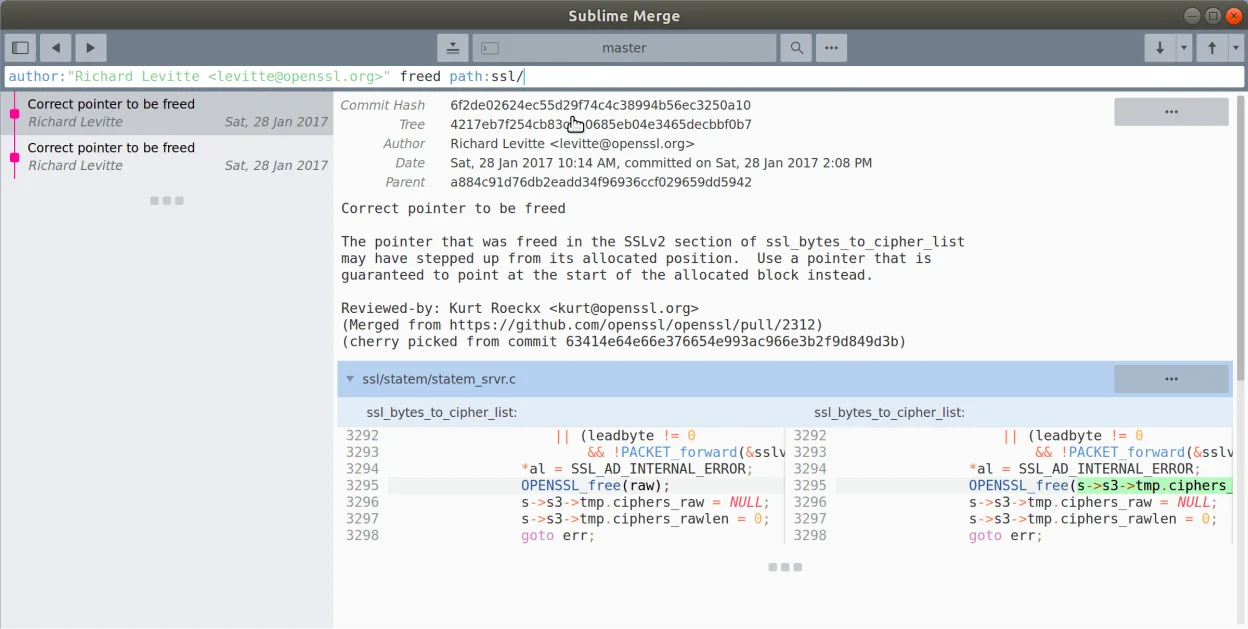
Task: Click the 'Reviewed-by: Kurt Roeckx' line
Action: [520, 308]
